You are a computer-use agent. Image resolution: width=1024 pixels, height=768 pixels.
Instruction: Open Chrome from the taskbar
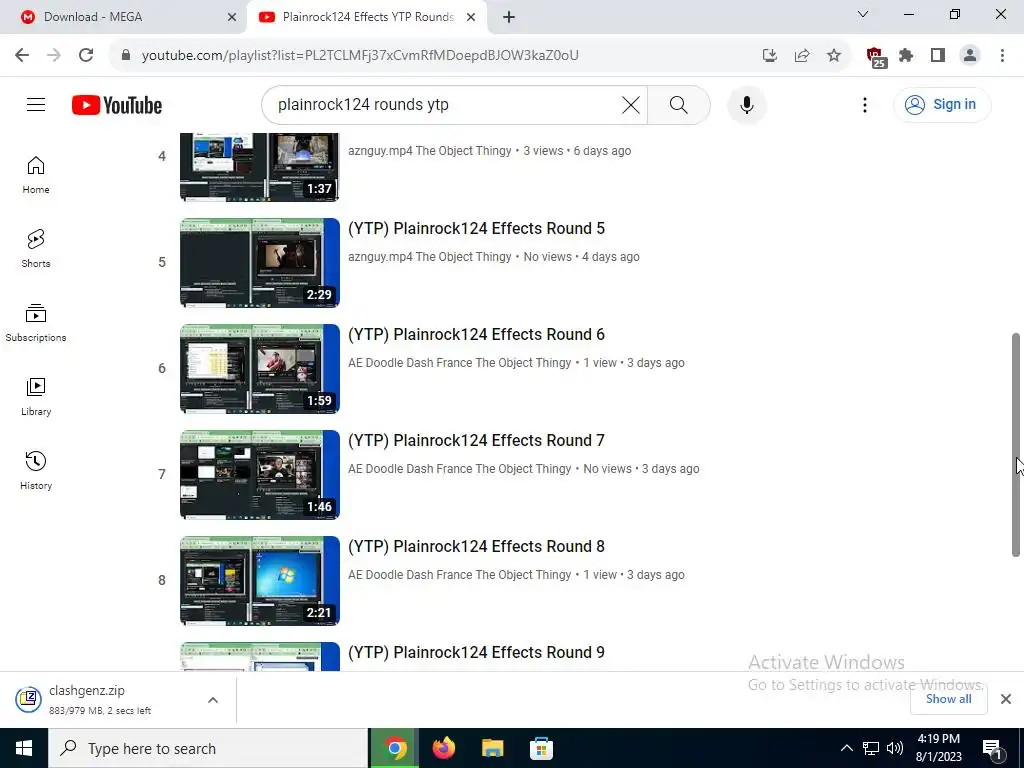point(394,748)
